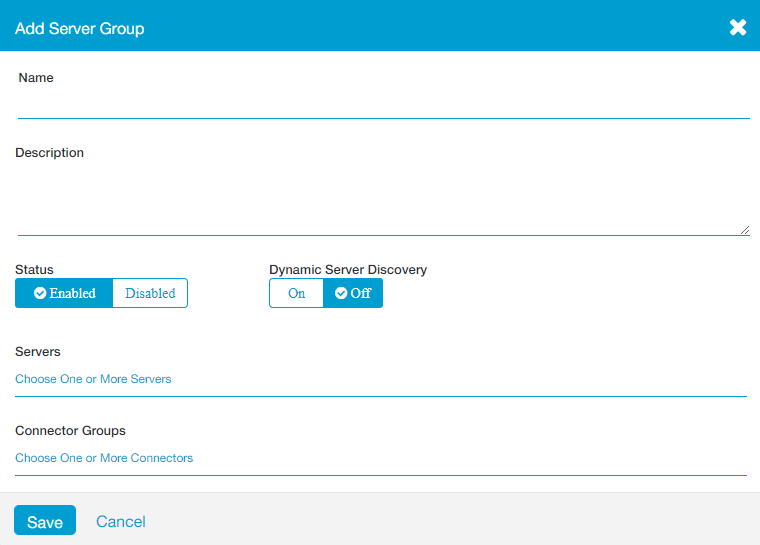The width and height of the screenshot is (760, 545).
Task: Select the Status label text
Action: coord(35,269)
